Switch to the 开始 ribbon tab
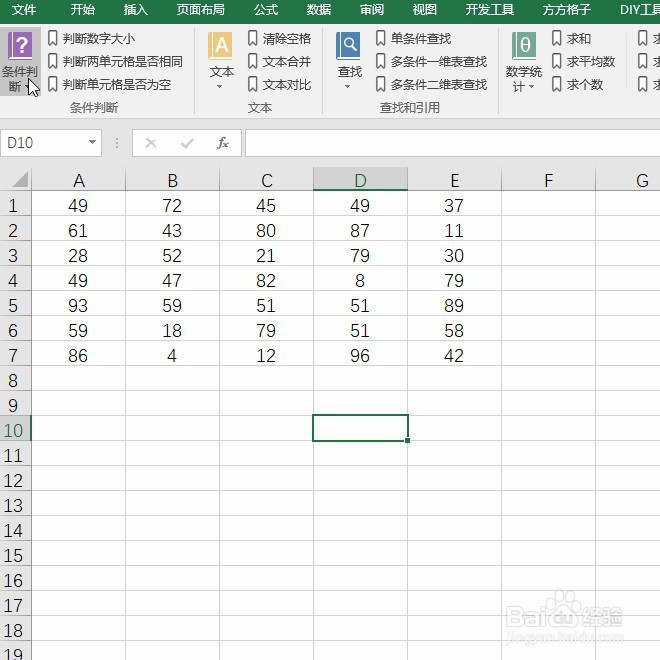Image resolution: width=660 pixels, height=660 pixels. [x=82, y=10]
